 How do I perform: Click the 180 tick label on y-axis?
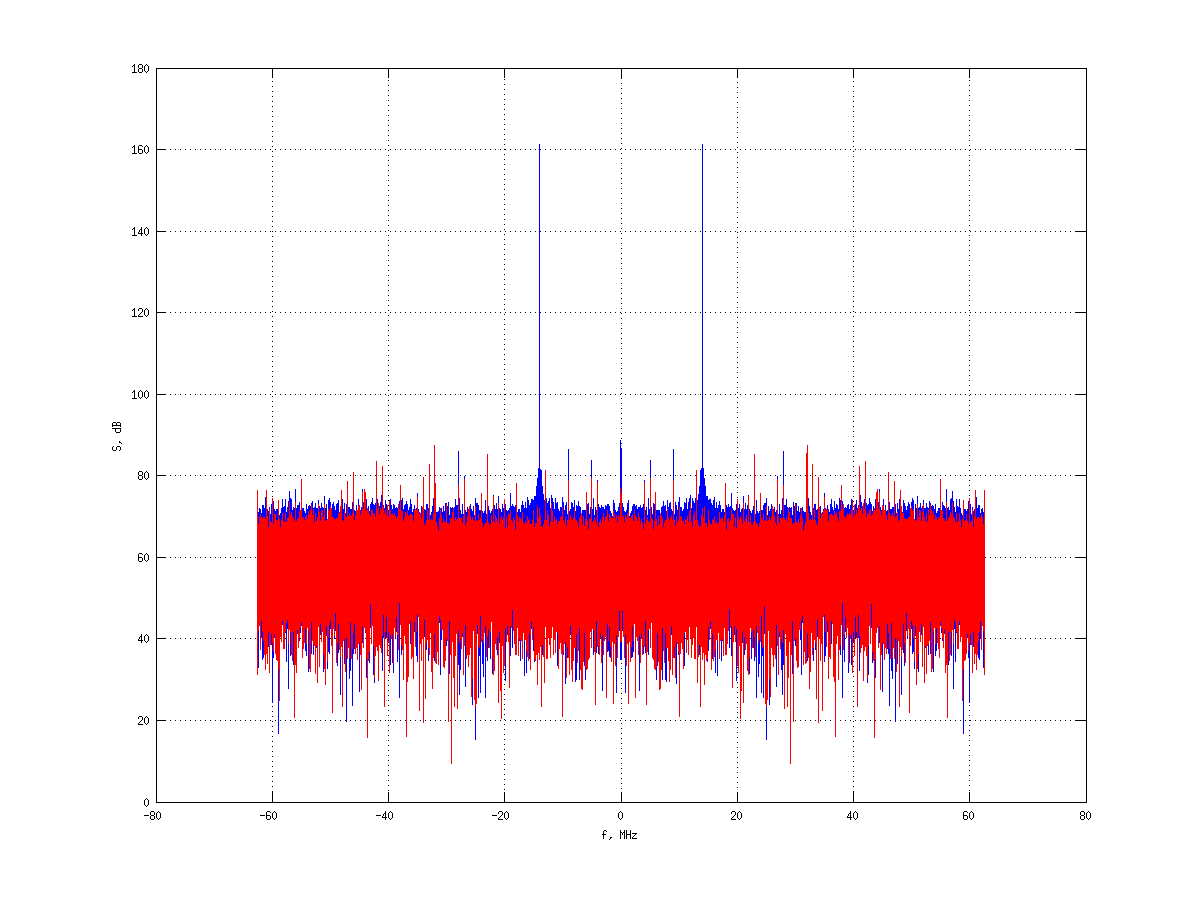(x=140, y=69)
